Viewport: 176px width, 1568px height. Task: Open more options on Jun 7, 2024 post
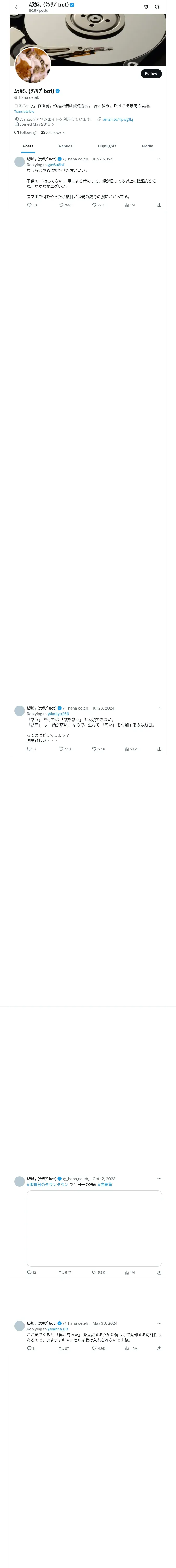pos(160,159)
